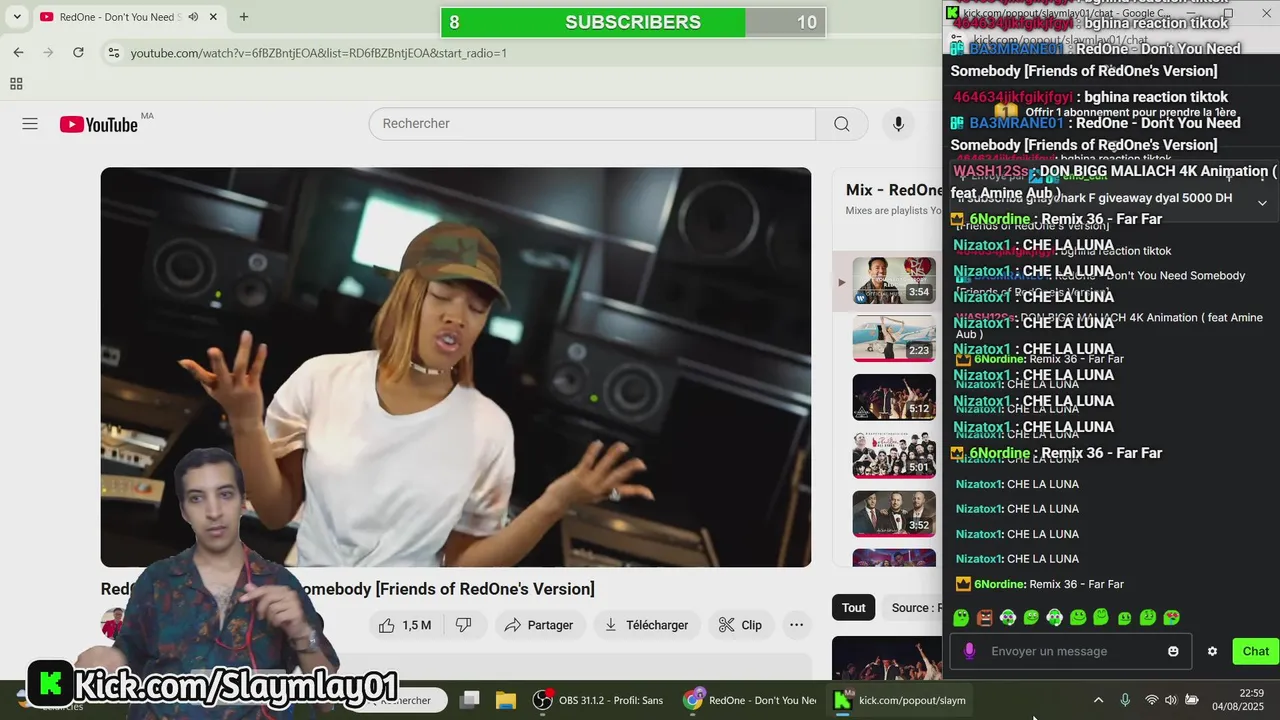Download the video with Télécharger
Screen dimensions: 1280x720
pyautogui.click(x=647, y=625)
